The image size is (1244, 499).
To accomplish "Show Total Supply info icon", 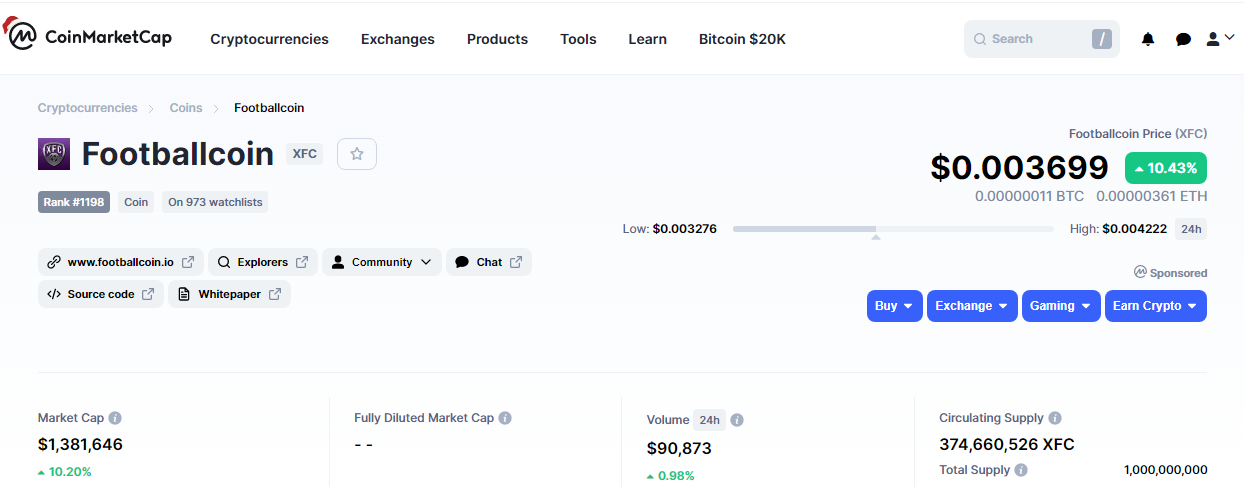I will coord(1021,470).
